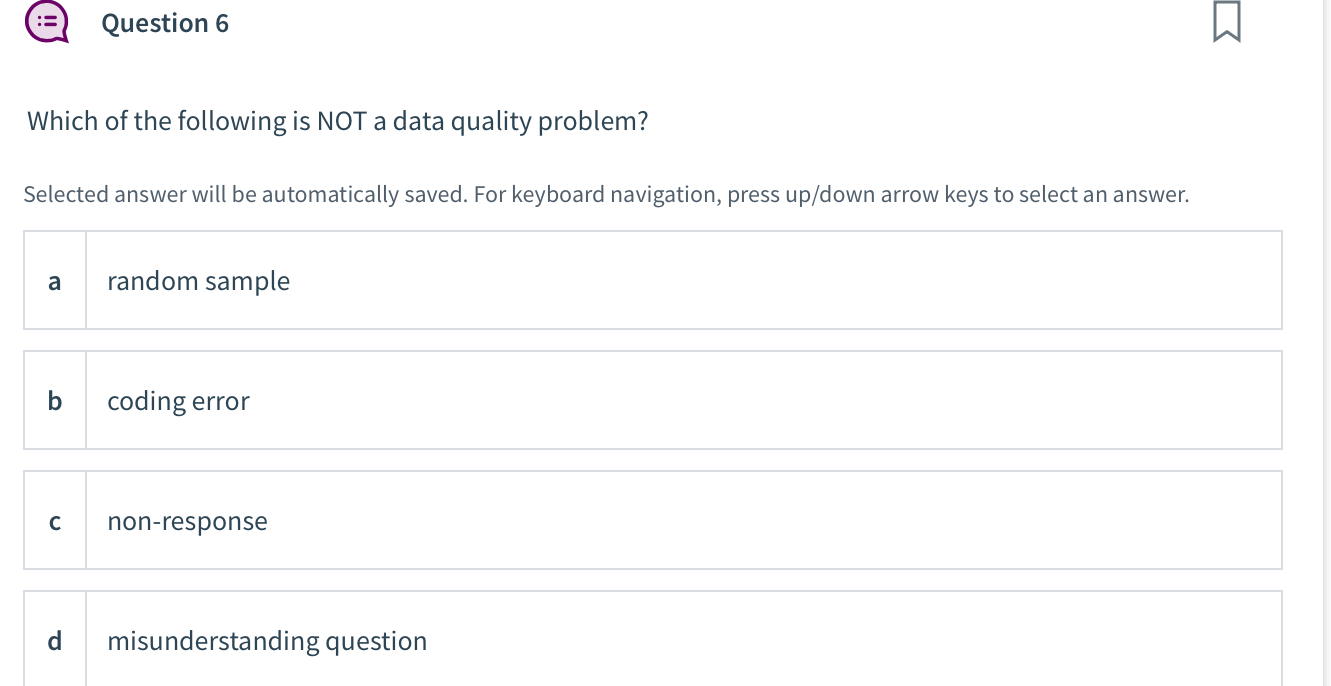Bookmark Question 6 using the flag icon
The width and height of the screenshot is (1331, 686).
[1226, 20]
